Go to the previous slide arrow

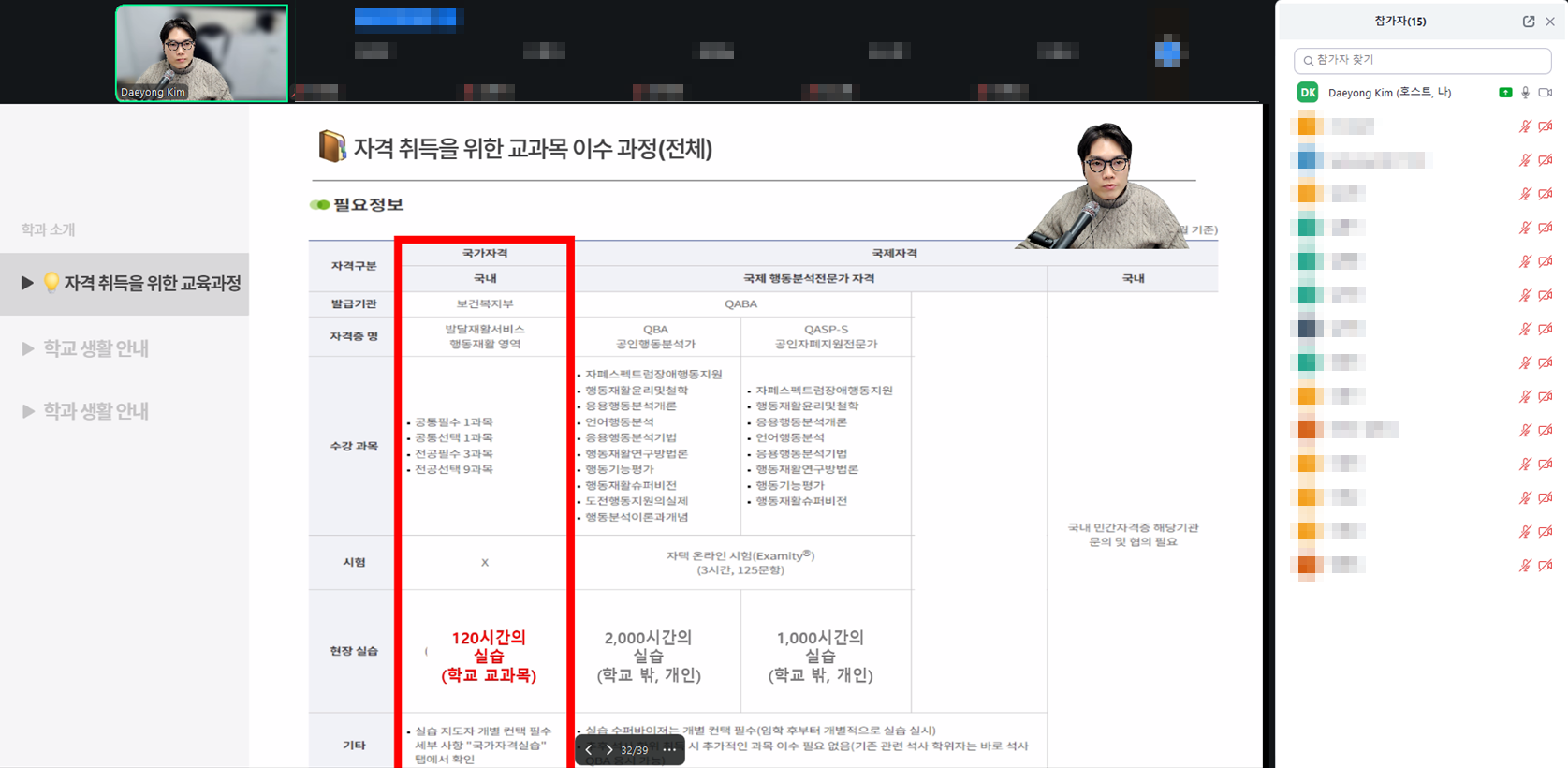click(589, 750)
